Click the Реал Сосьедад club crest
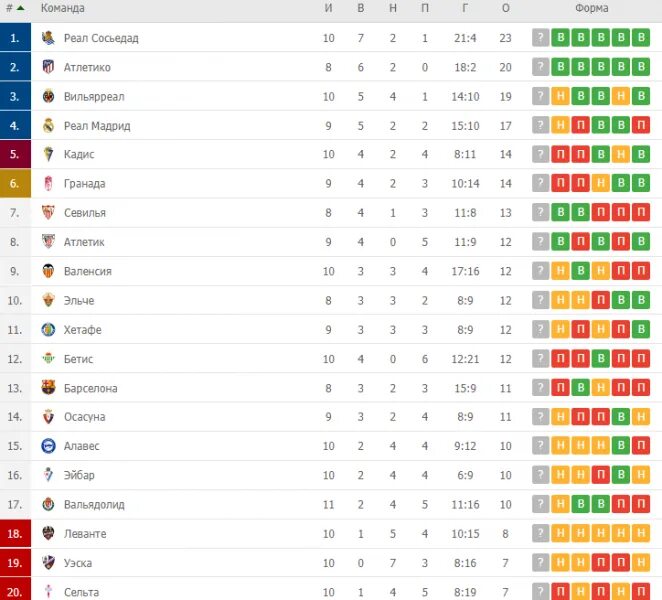This screenshot has width=662, height=600. (x=48, y=38)
